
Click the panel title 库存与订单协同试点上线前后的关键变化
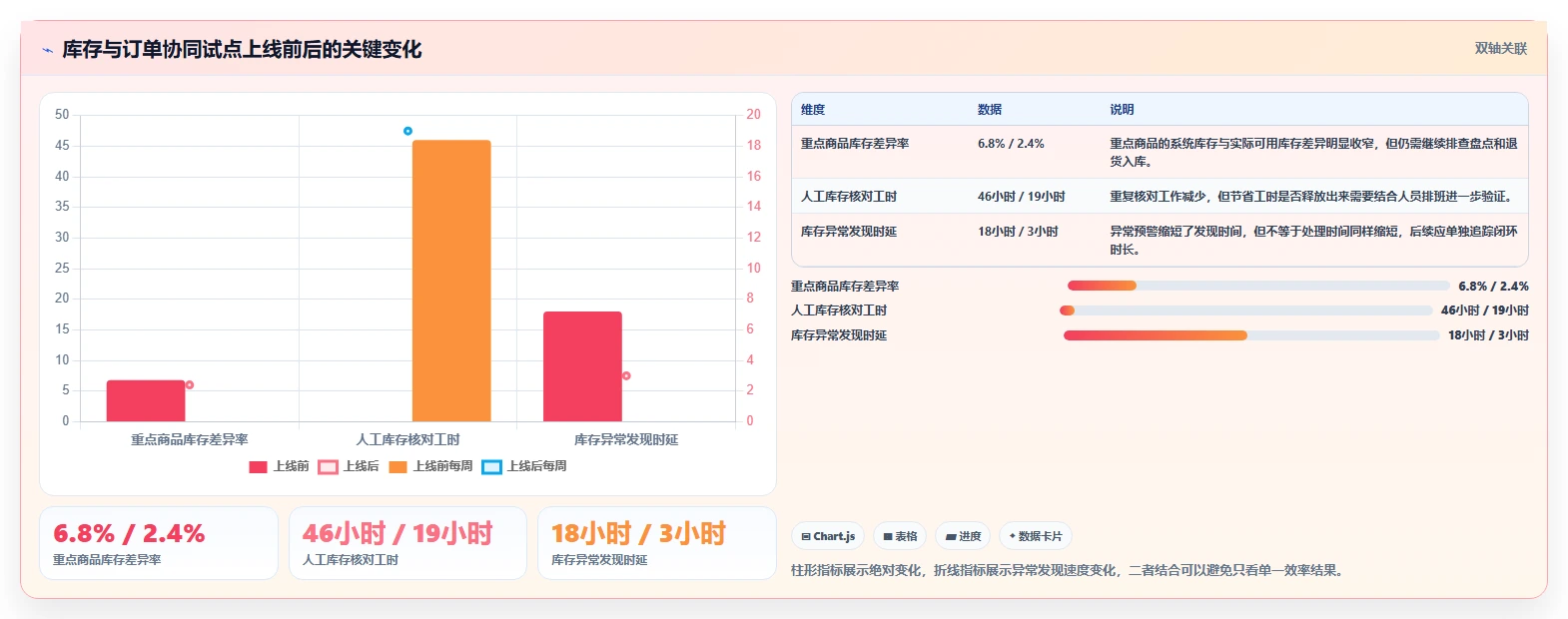pyautogui.click(x=242, y=49)
